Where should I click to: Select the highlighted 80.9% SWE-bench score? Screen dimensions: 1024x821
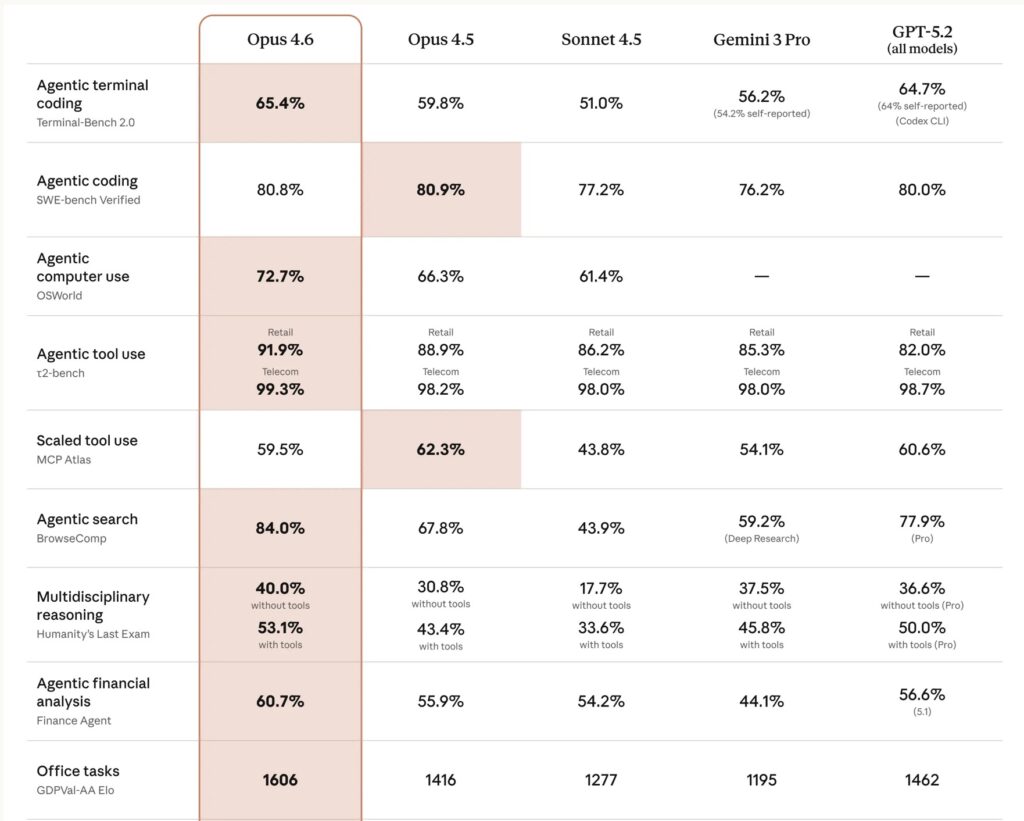tap(441, 189)
